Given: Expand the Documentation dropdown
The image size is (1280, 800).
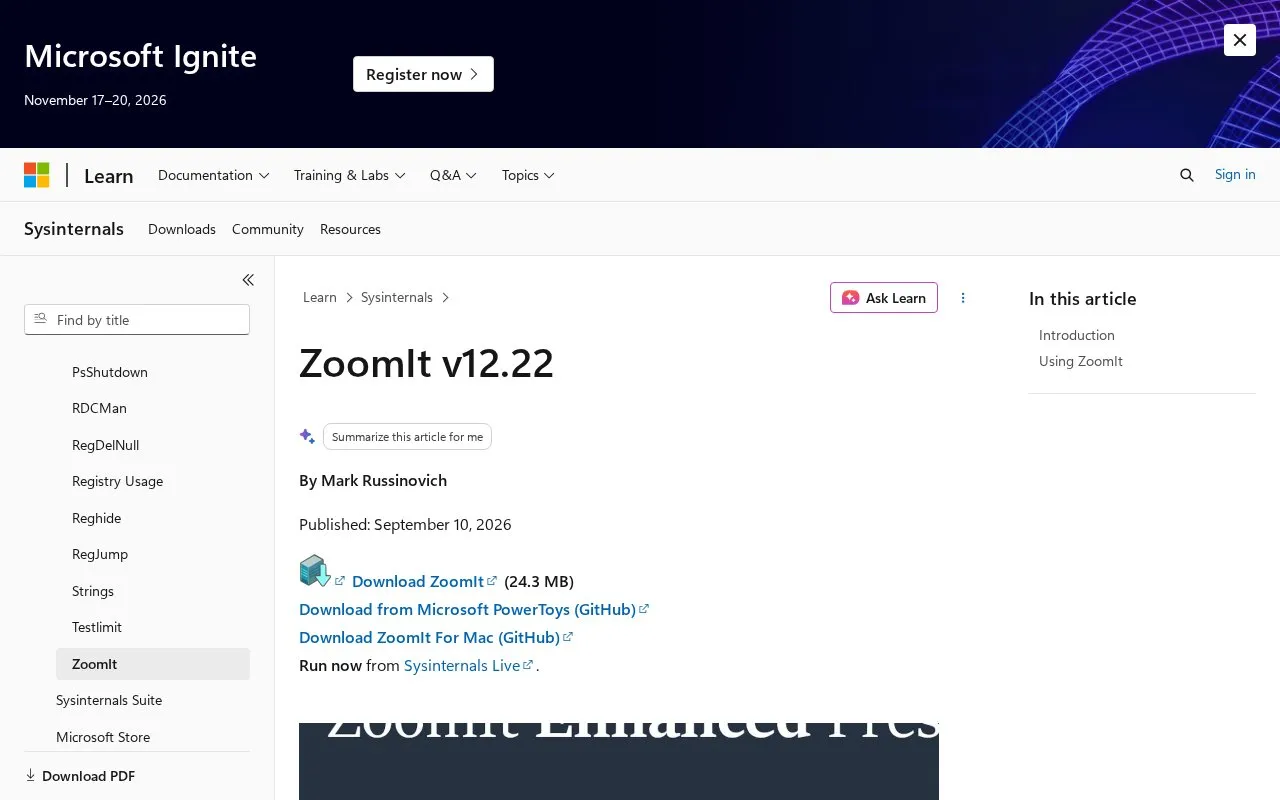Looking at the screenshot, I should coord(214,175).
